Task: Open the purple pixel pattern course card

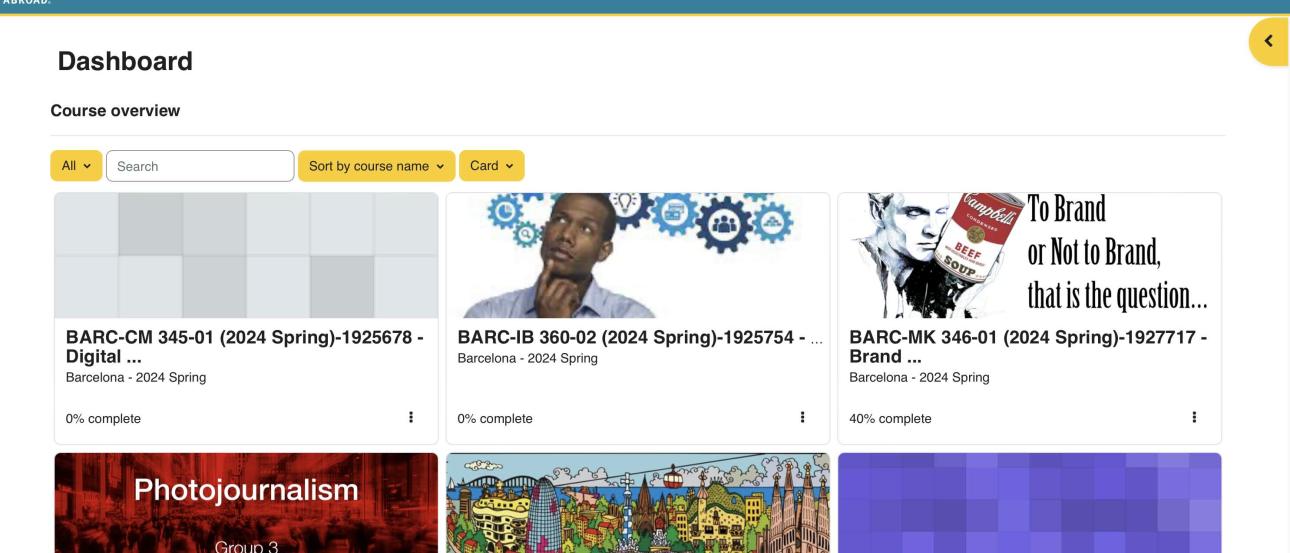Action: 1029,502
